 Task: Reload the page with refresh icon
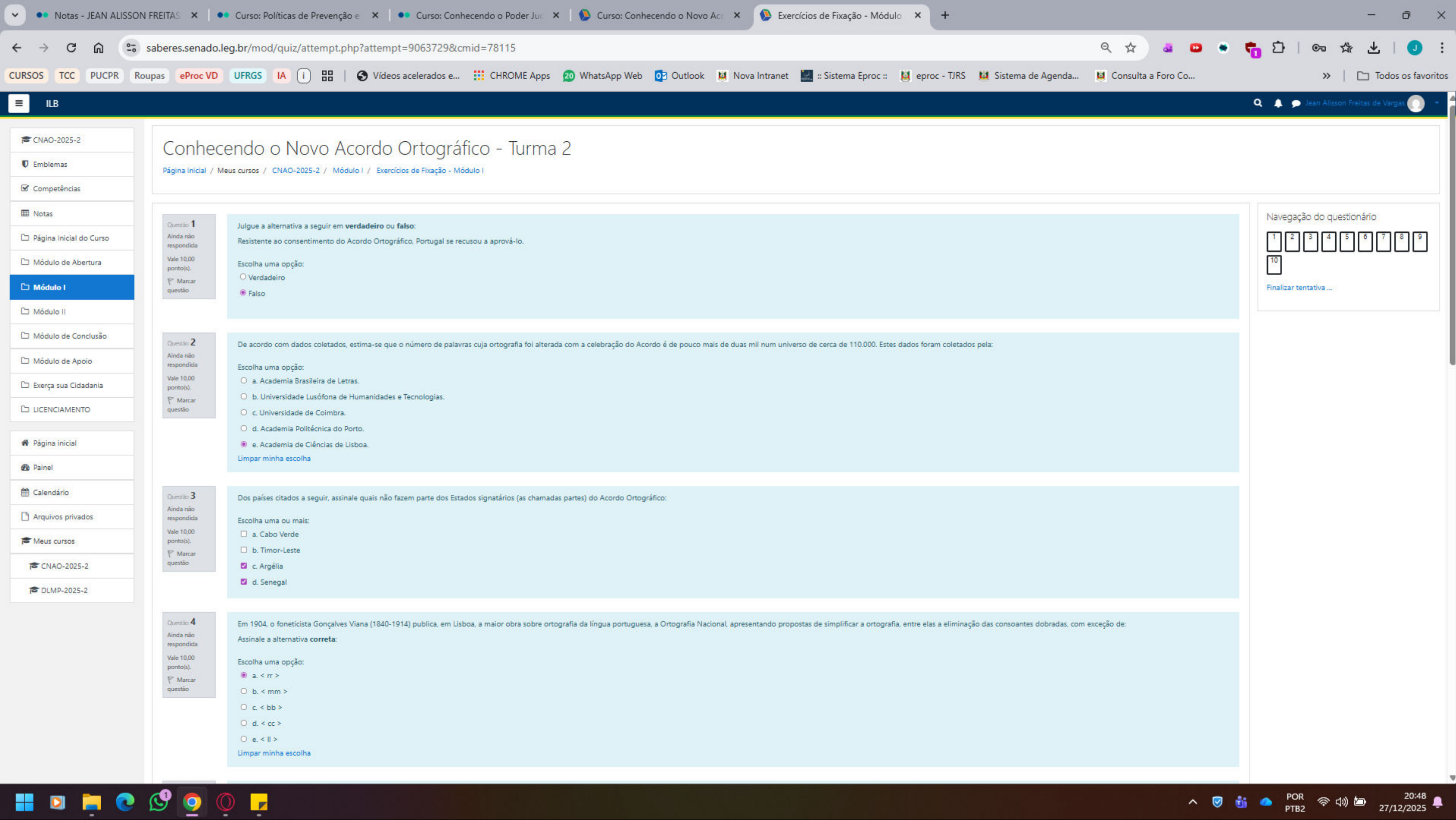(71, 48)
